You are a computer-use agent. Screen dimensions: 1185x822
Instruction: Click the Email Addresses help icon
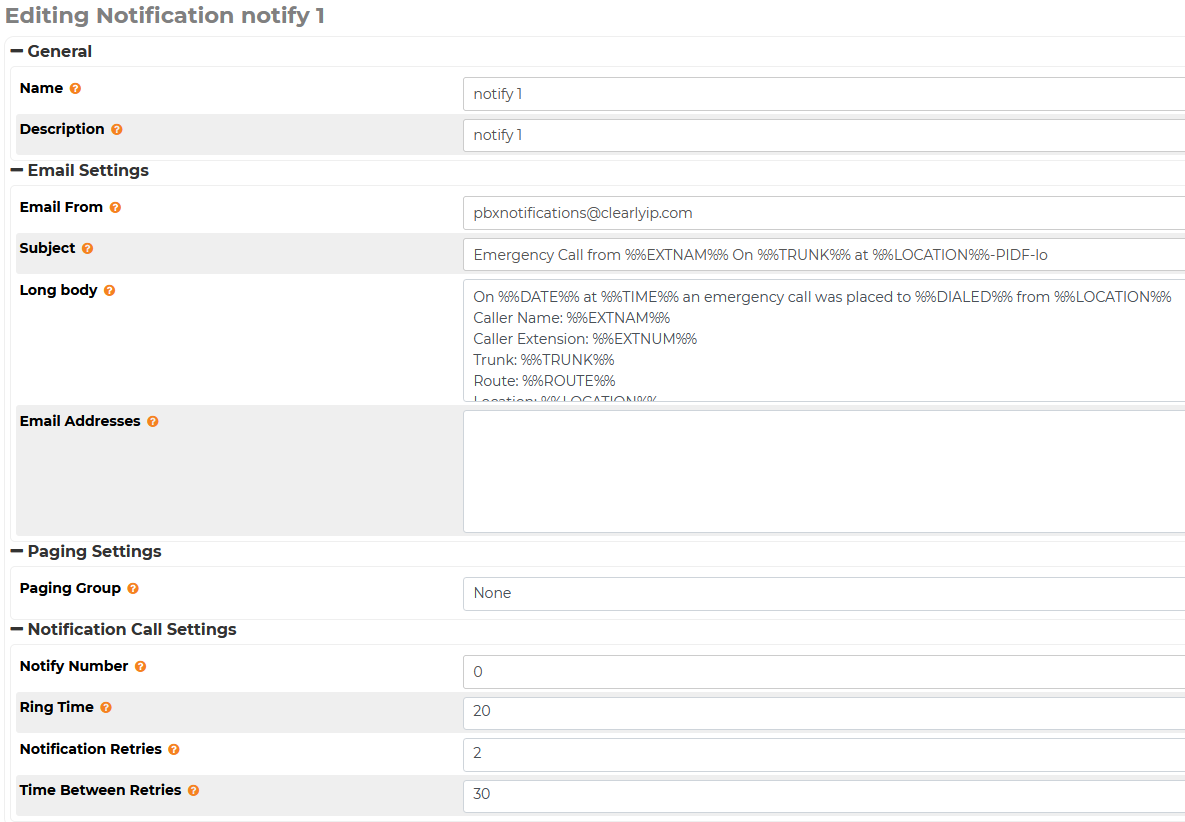(153, 422)
